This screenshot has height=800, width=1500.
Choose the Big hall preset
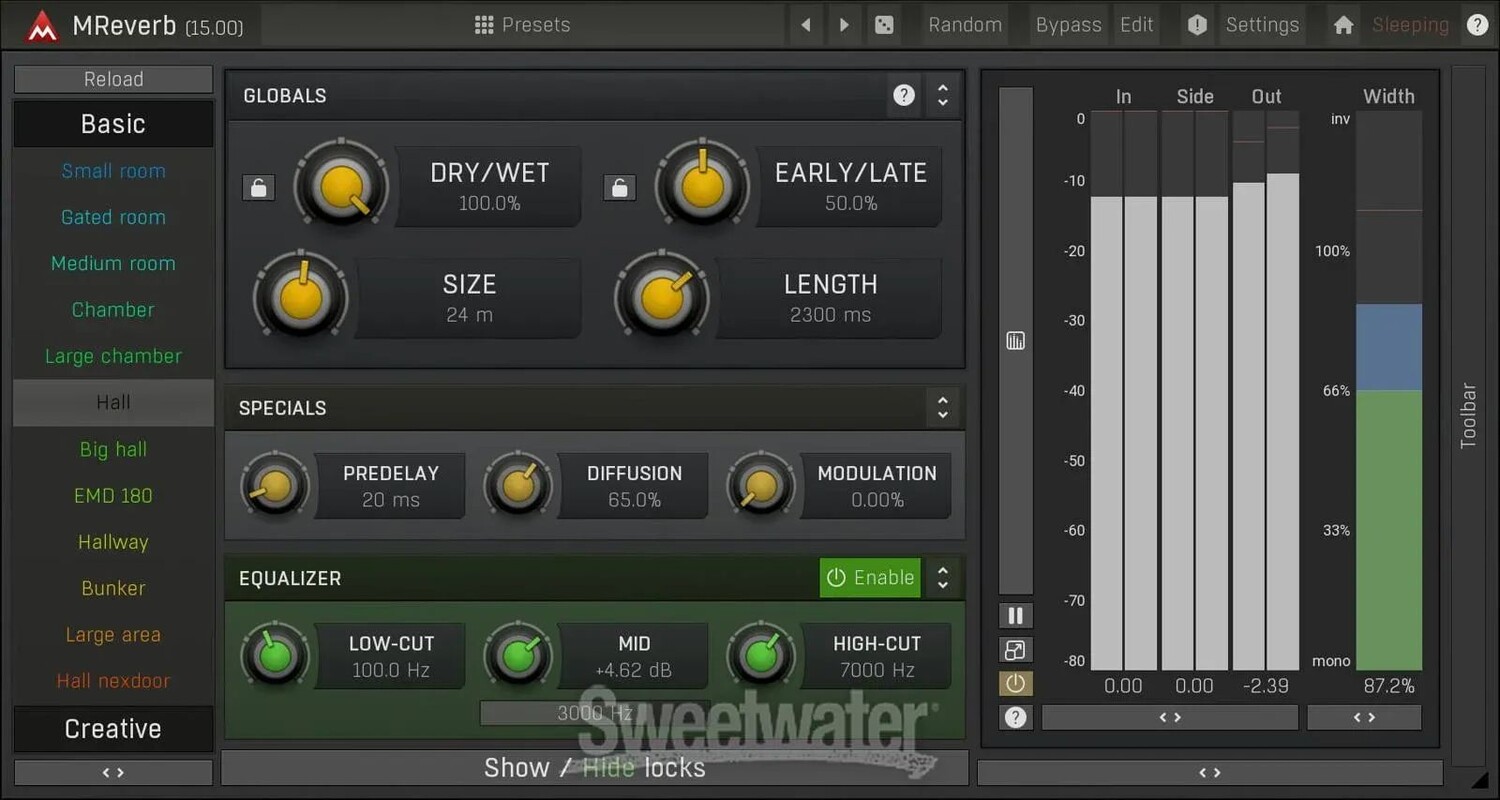[x=113, y=449]
